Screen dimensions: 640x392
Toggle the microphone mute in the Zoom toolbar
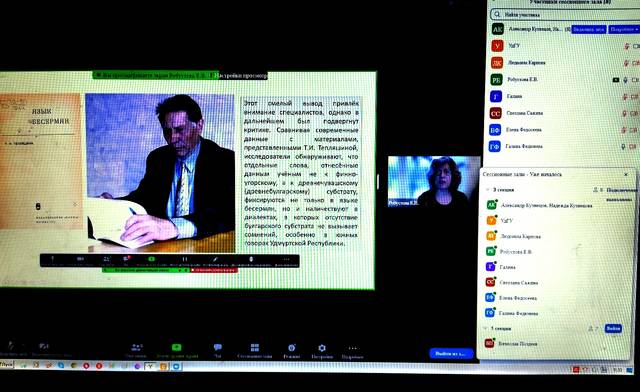click(10, 347)
